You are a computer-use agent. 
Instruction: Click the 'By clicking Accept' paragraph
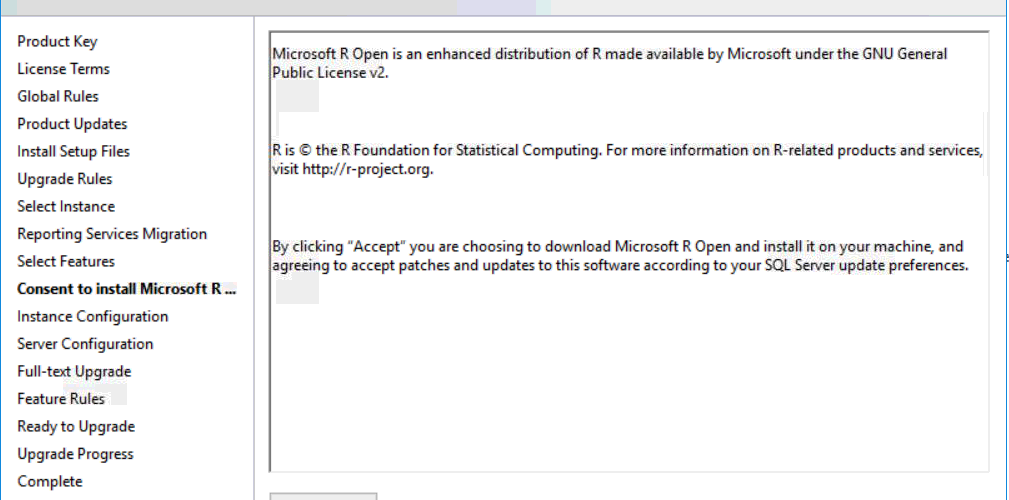point(620,256)
